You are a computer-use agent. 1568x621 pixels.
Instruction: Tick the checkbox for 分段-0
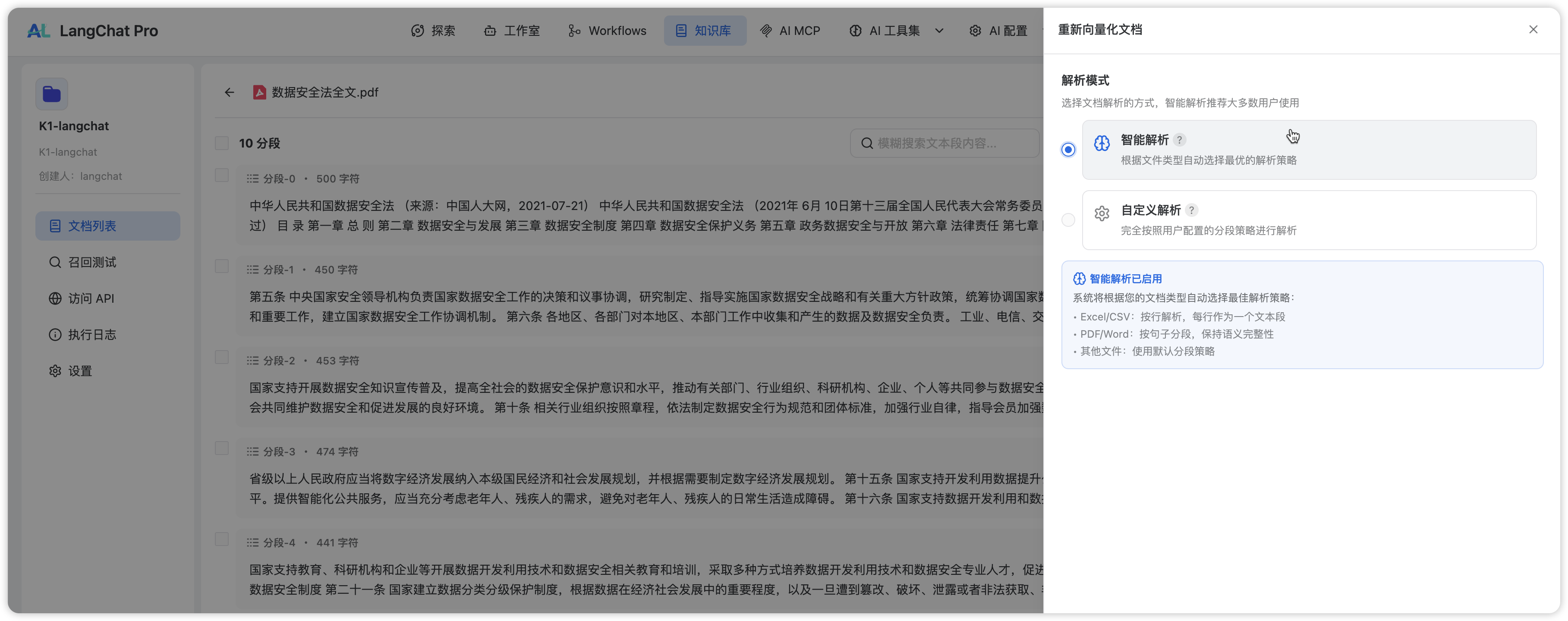pos(222,176)
